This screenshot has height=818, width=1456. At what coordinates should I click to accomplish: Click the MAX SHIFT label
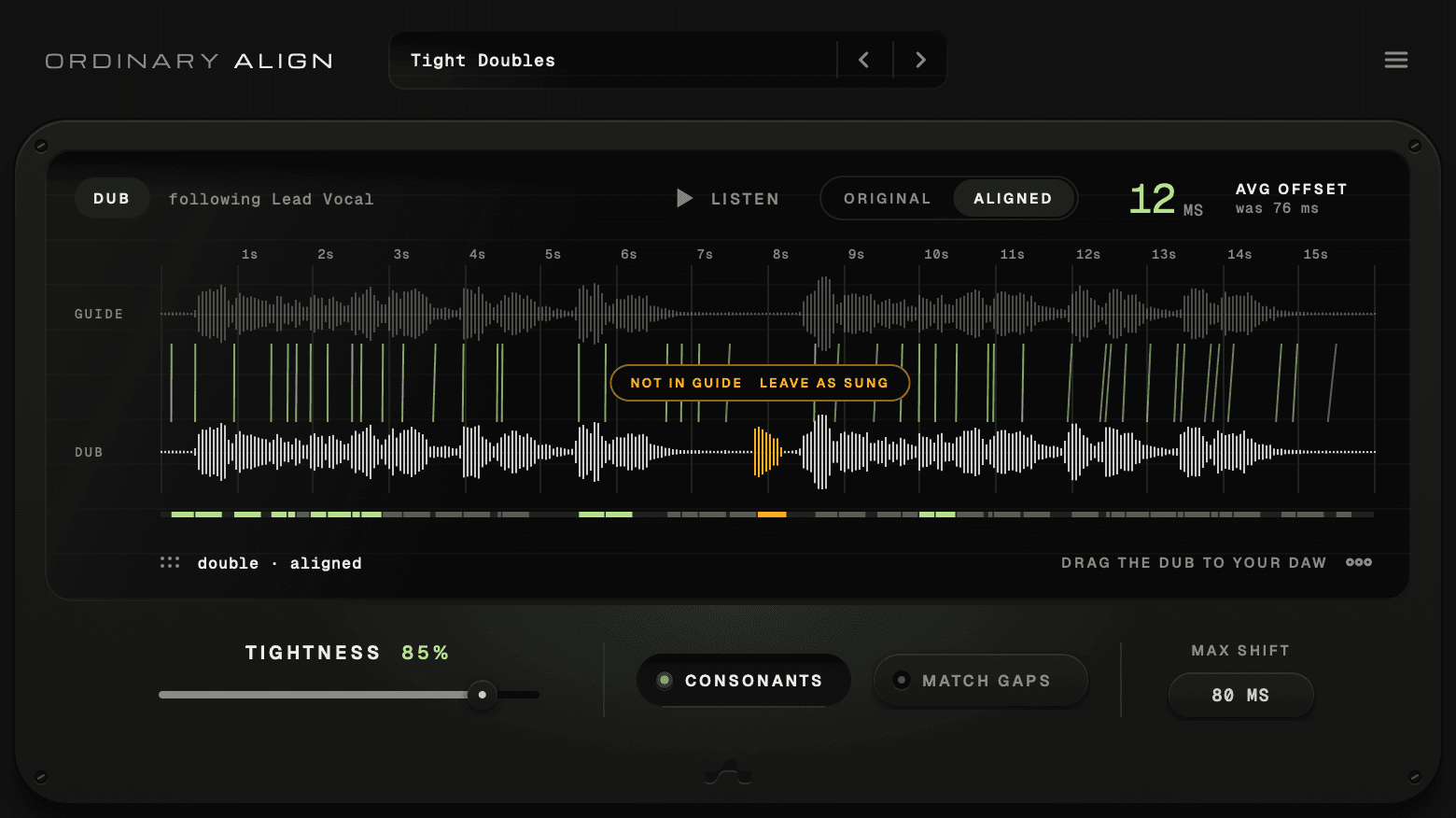pos(1240,651)
